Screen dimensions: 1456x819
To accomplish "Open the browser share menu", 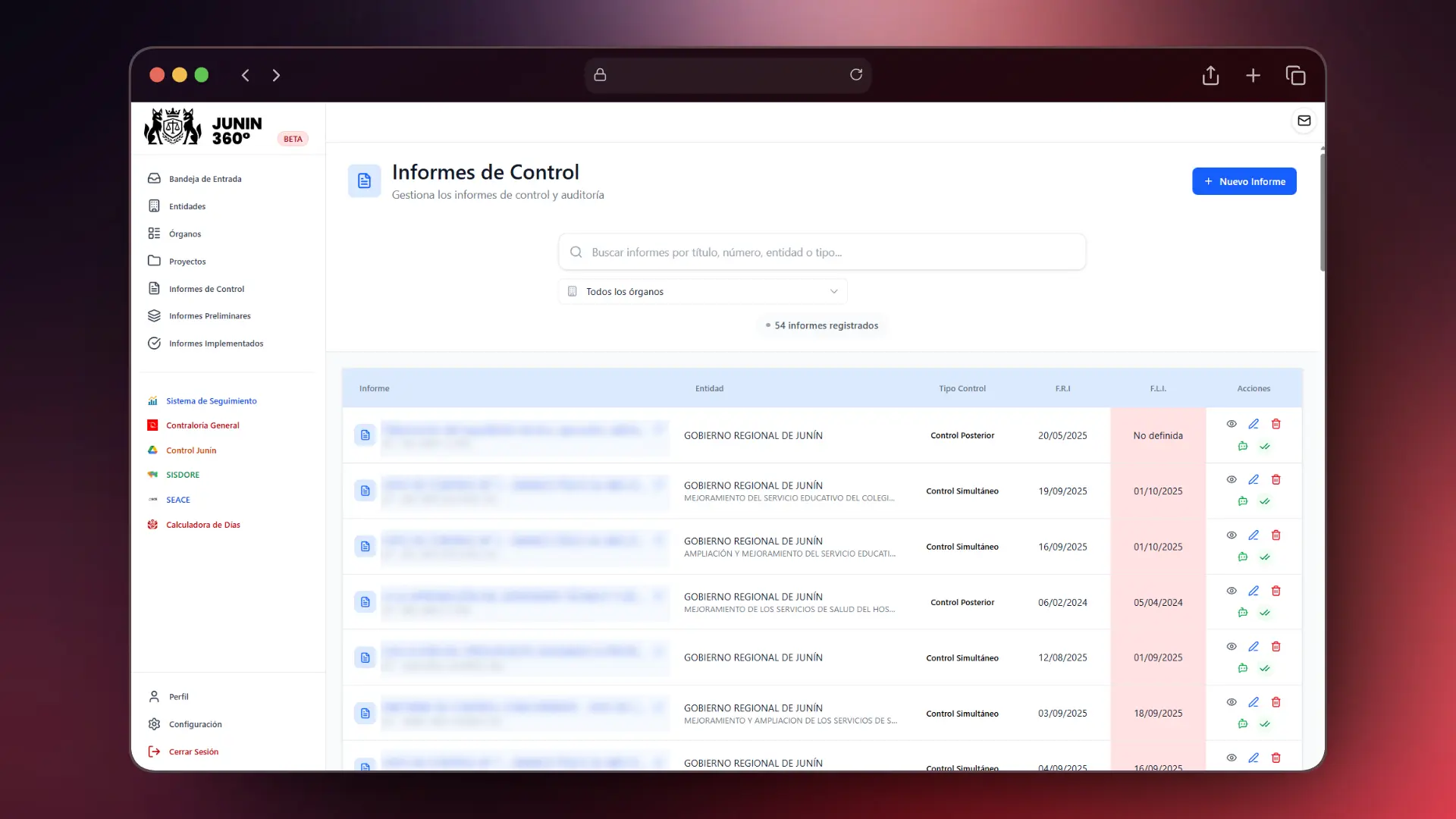I will pos(1210,75).
